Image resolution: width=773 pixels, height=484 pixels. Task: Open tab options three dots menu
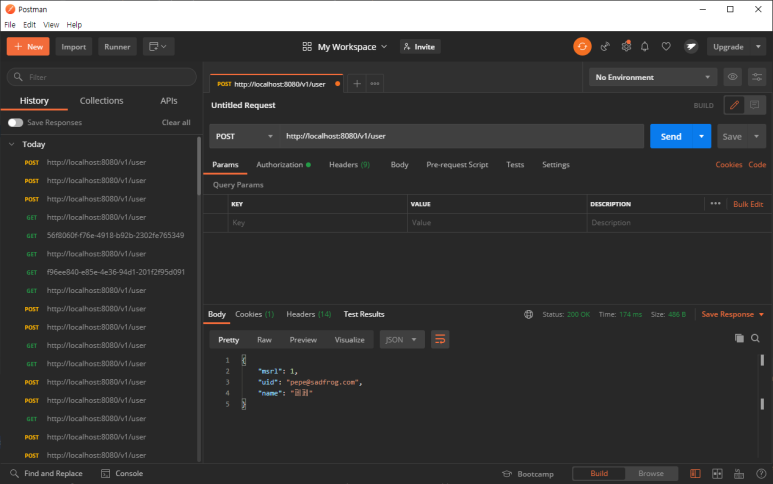click(x=375, y=84)
